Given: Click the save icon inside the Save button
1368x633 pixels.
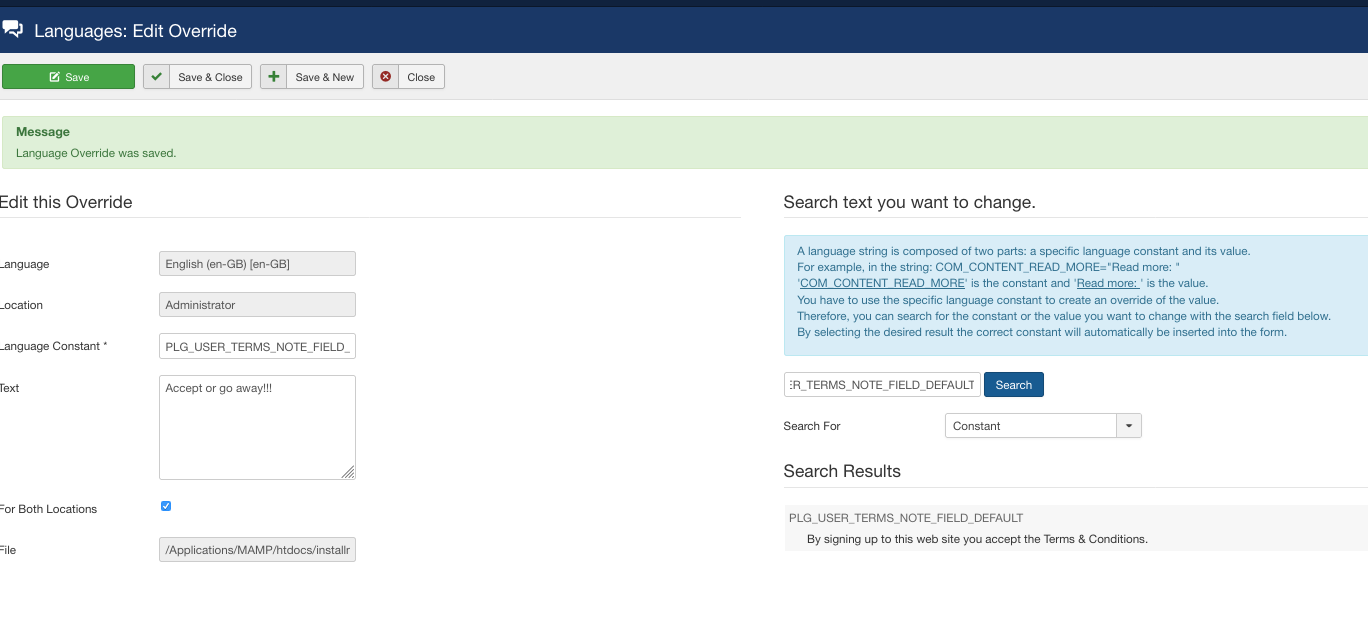Looking at the screenshot, I should 55,77.
